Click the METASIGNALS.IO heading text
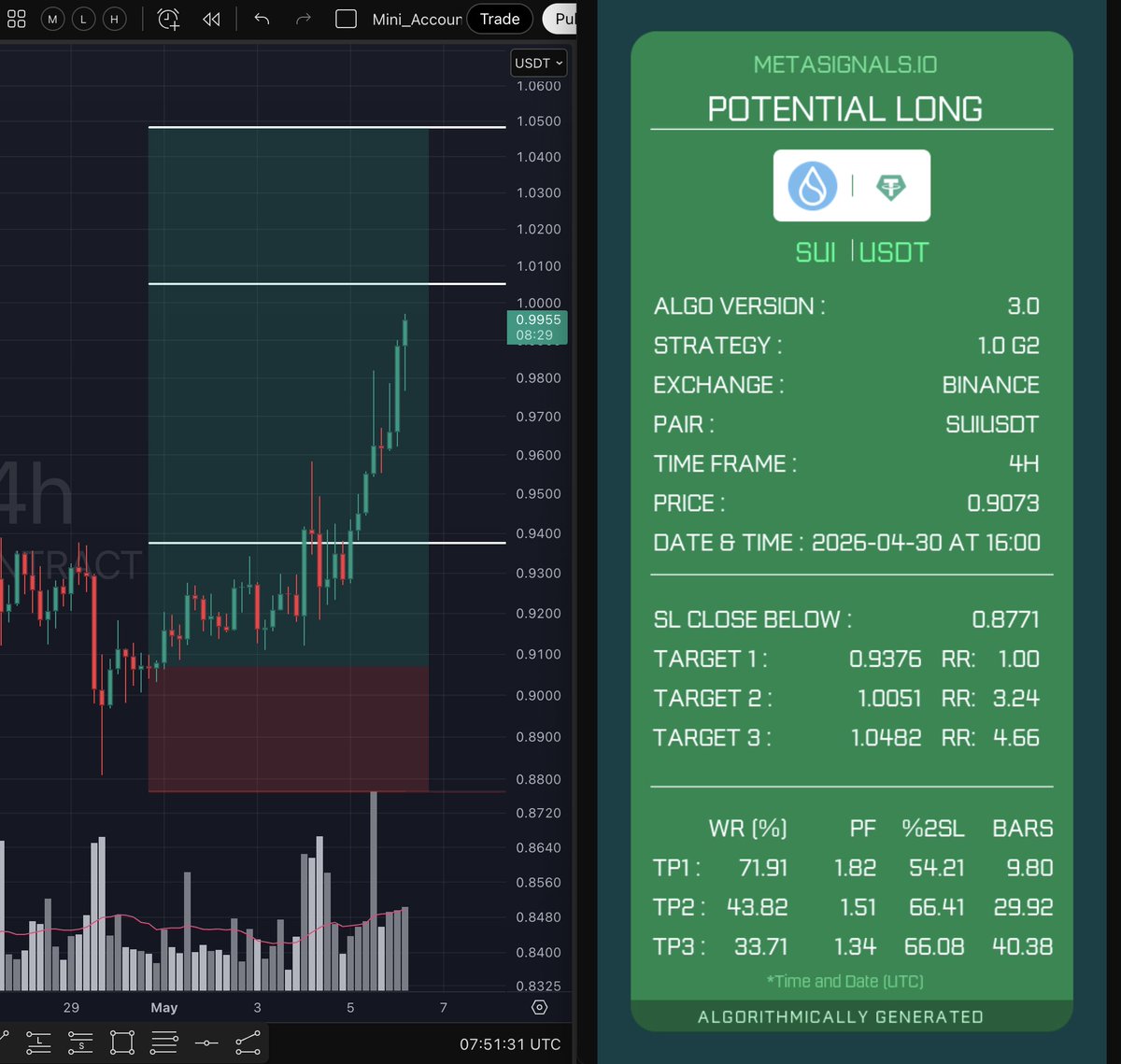The height and width of the screenshot is (1064, 1121). [x=845, y=64]
